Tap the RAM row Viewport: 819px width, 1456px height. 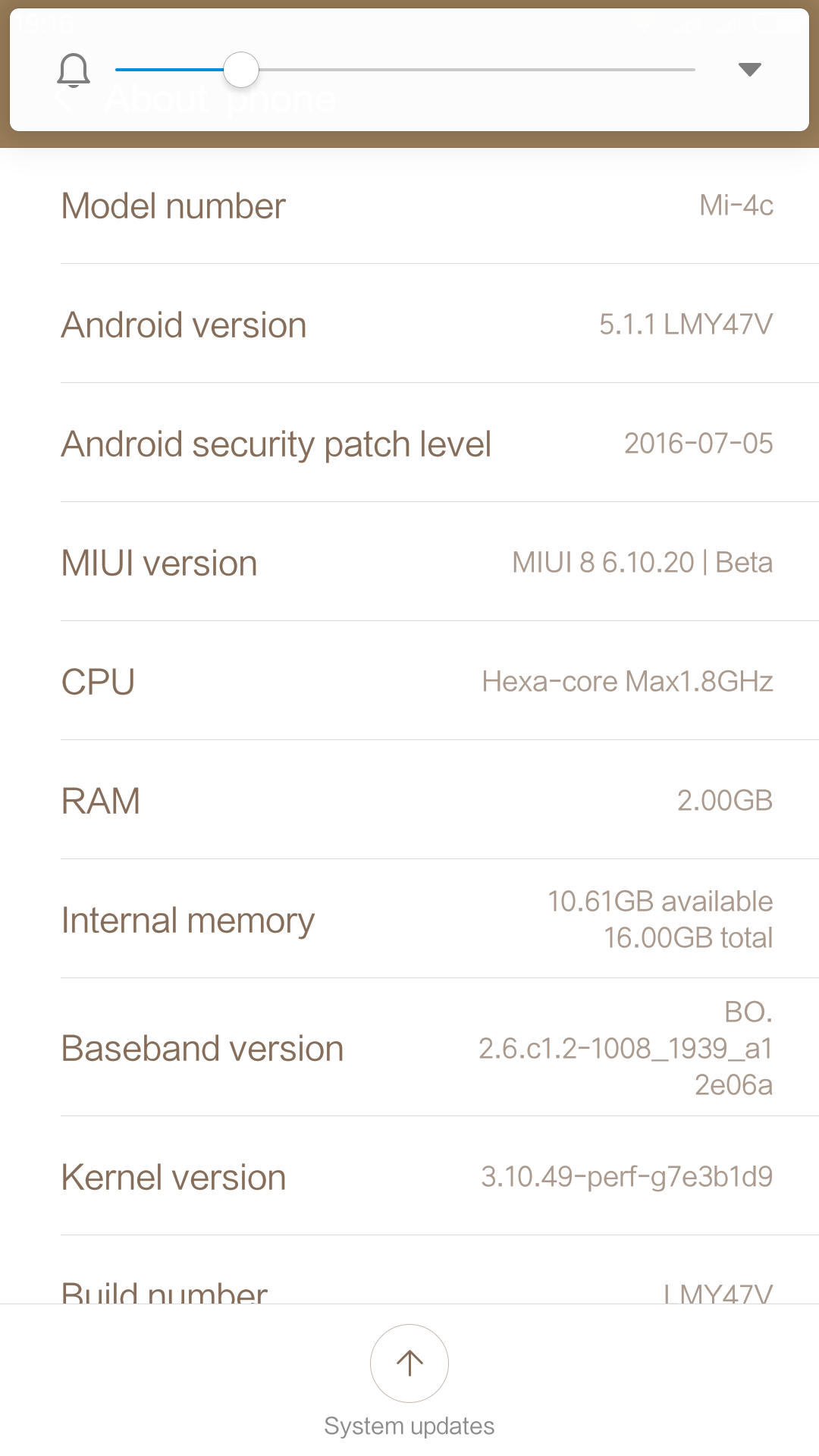409,801
